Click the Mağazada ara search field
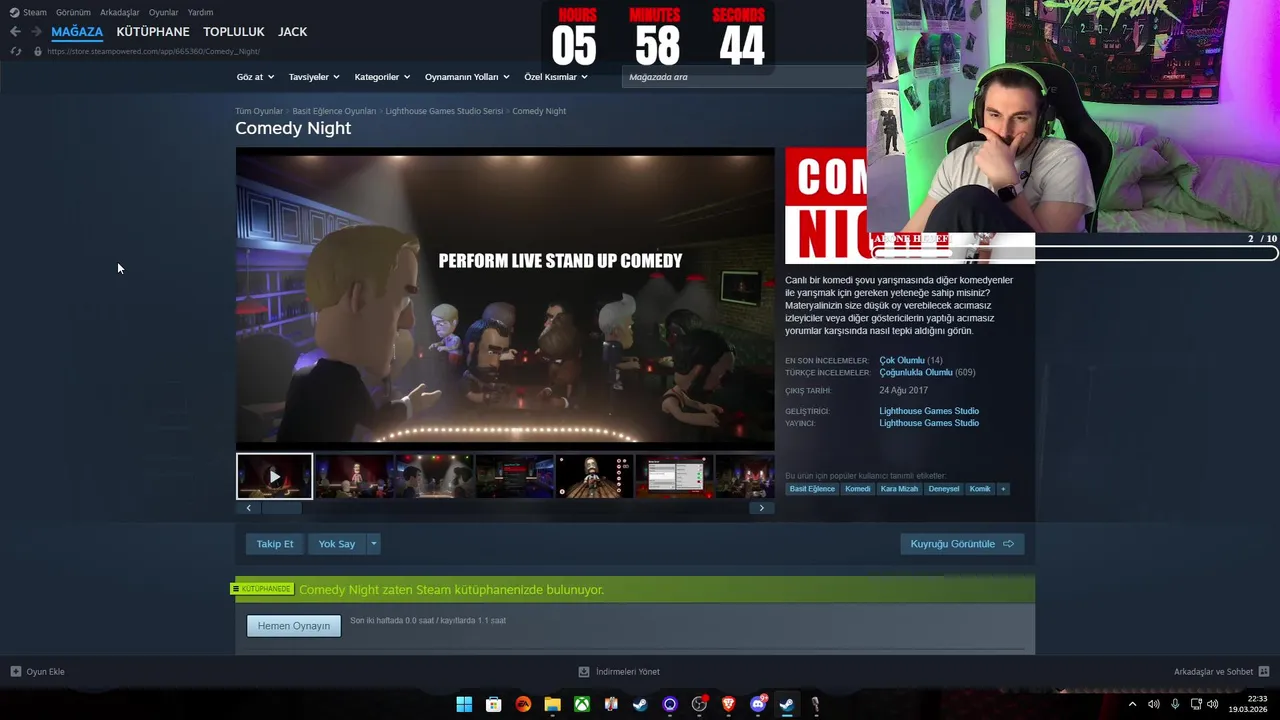1280x720 pixels. (745, 77)
